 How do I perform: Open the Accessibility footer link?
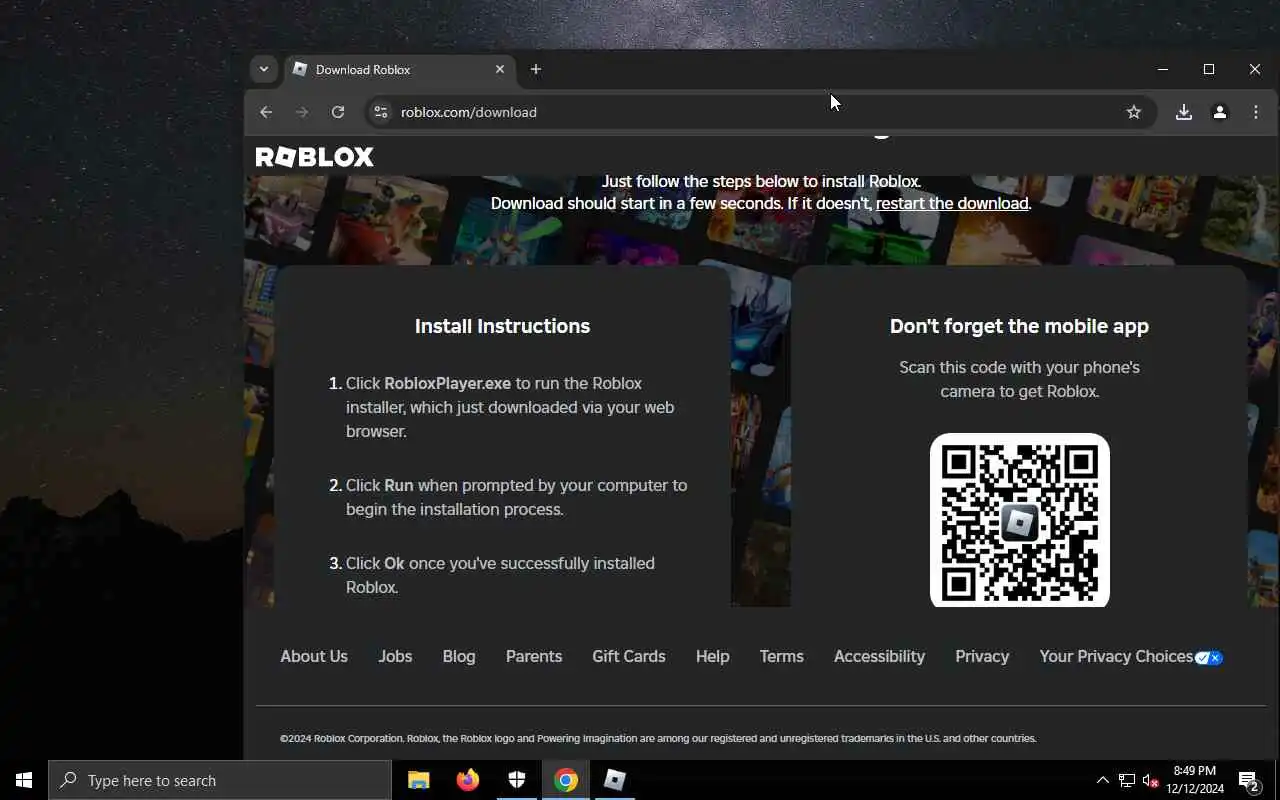click(880, 656)
